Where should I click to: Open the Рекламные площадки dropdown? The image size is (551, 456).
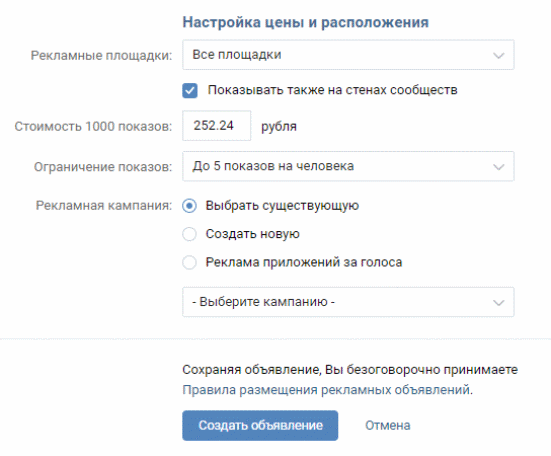point(348,55)
